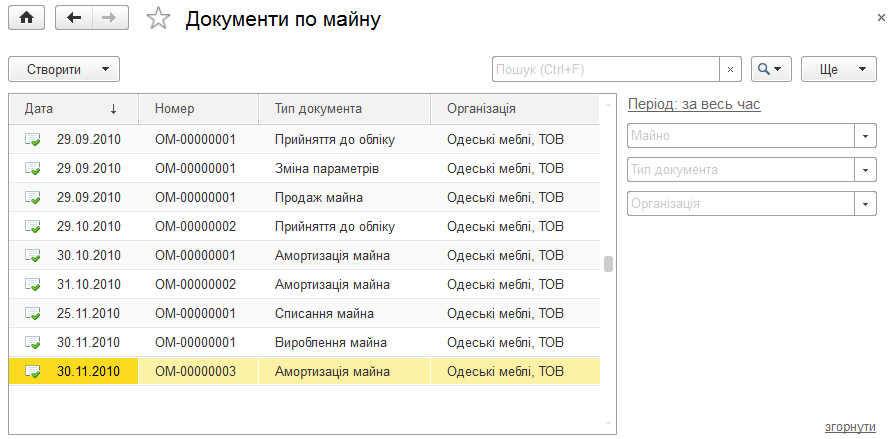Add to favorites with the star icon
890x439 pixels.
[158, 19]
